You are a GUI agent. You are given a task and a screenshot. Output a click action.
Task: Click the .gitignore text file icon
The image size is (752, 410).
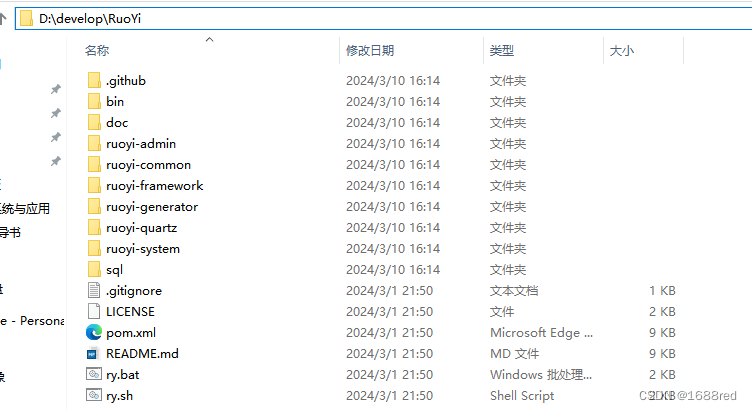[x=94, y=291]
